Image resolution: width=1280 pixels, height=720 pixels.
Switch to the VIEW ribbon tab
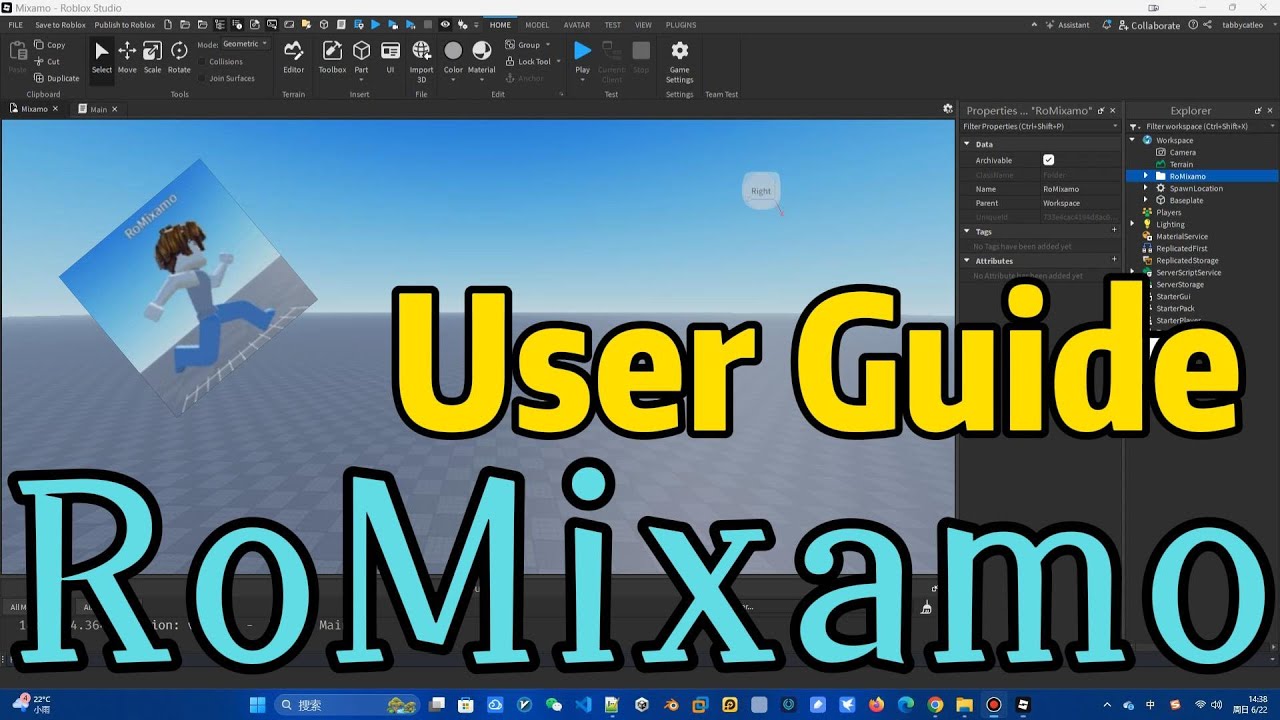tap(643, 25)
